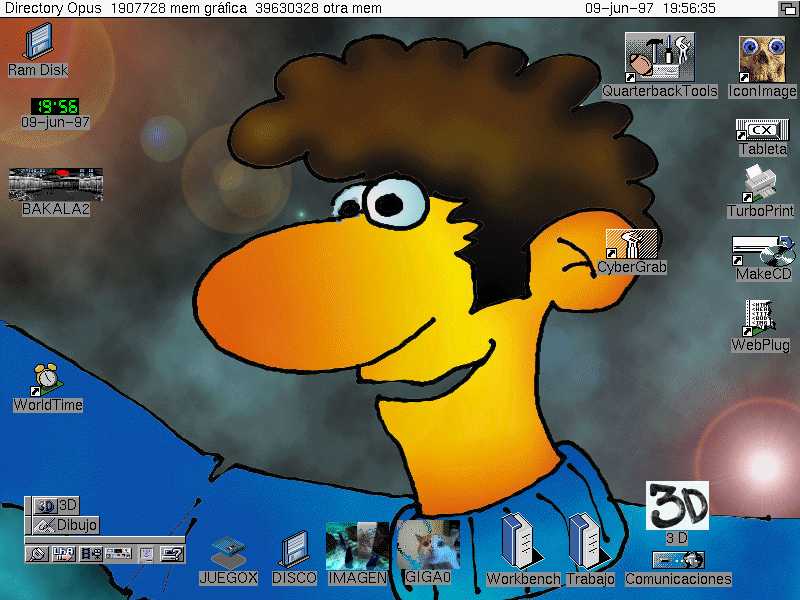Image resolution: width=800 pixels, height=600 pixels.
Task: Click the Directory Opus title bar
Action: [300, 8]
